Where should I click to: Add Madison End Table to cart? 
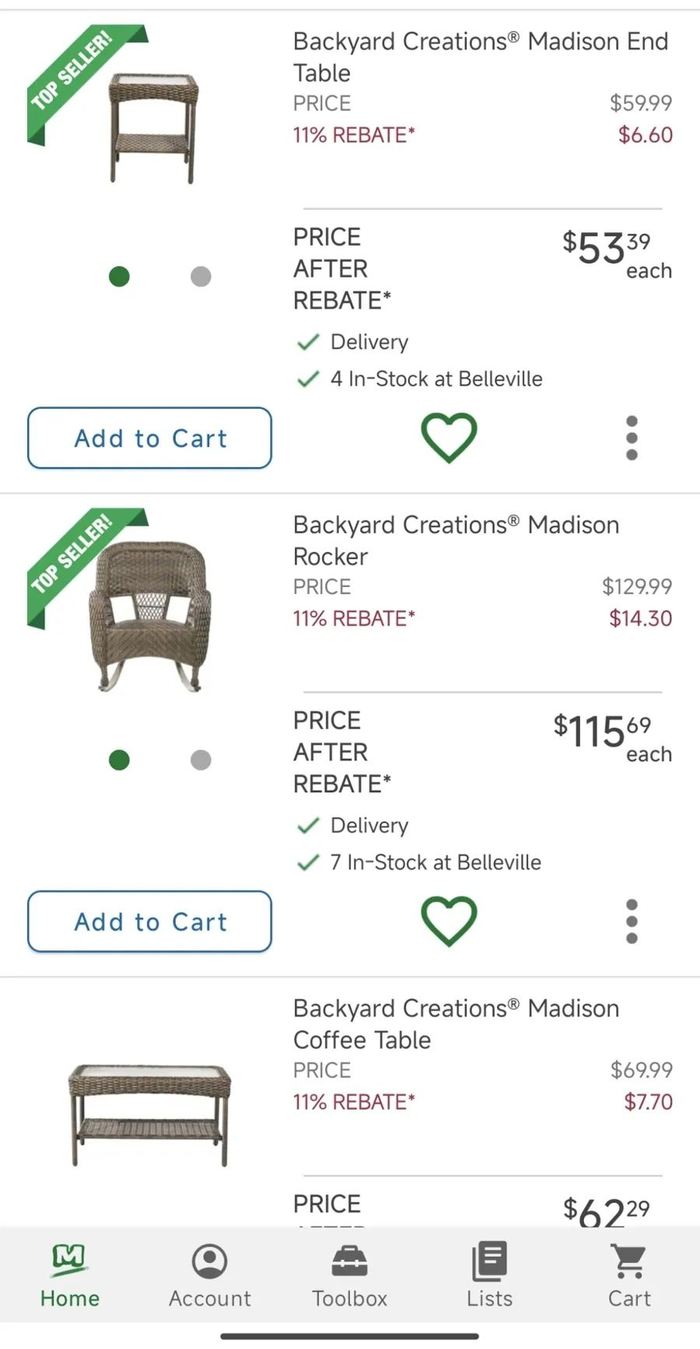click(150, 438)
